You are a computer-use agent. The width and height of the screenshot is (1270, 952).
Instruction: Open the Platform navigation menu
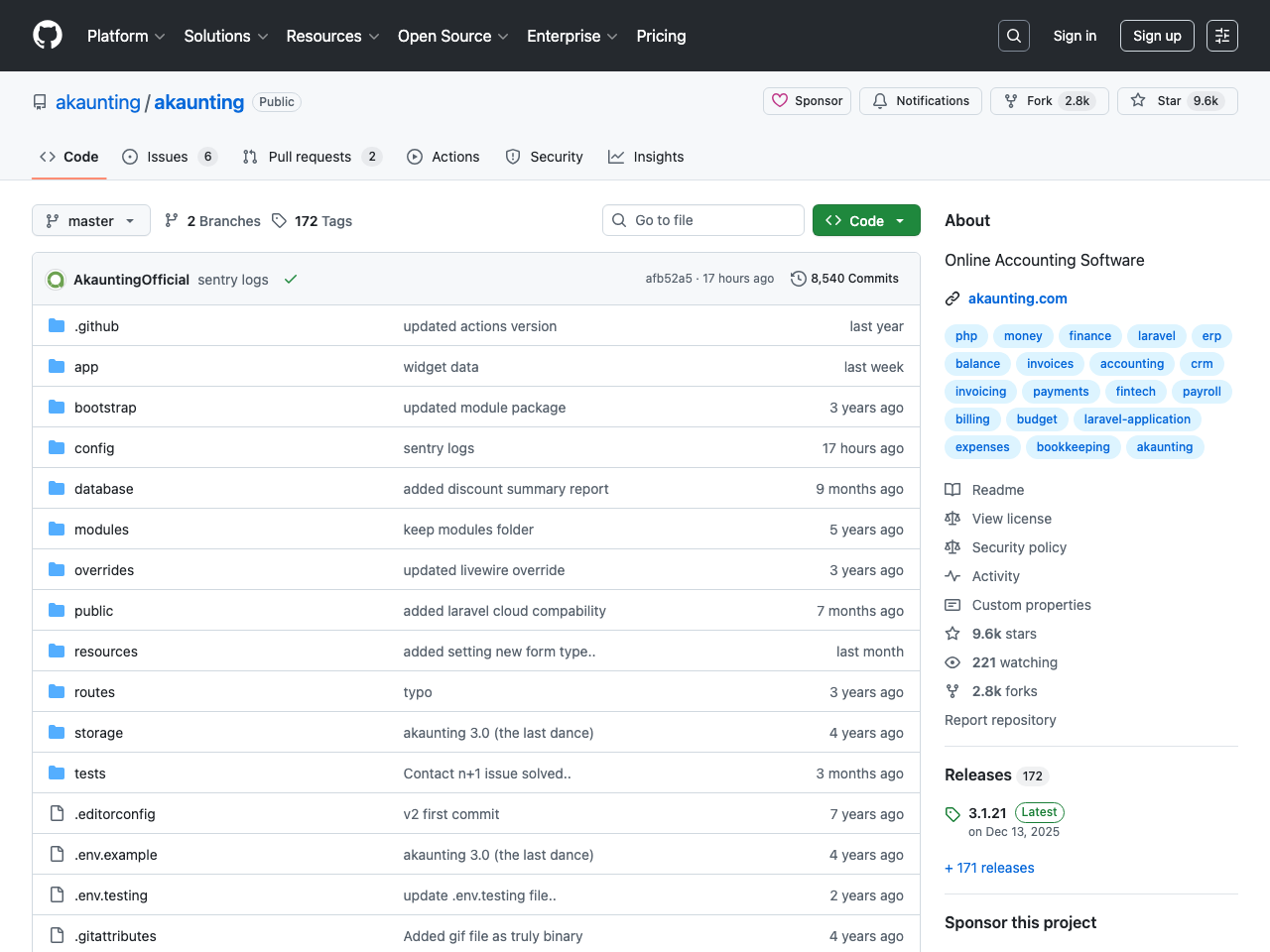[126, 36]
